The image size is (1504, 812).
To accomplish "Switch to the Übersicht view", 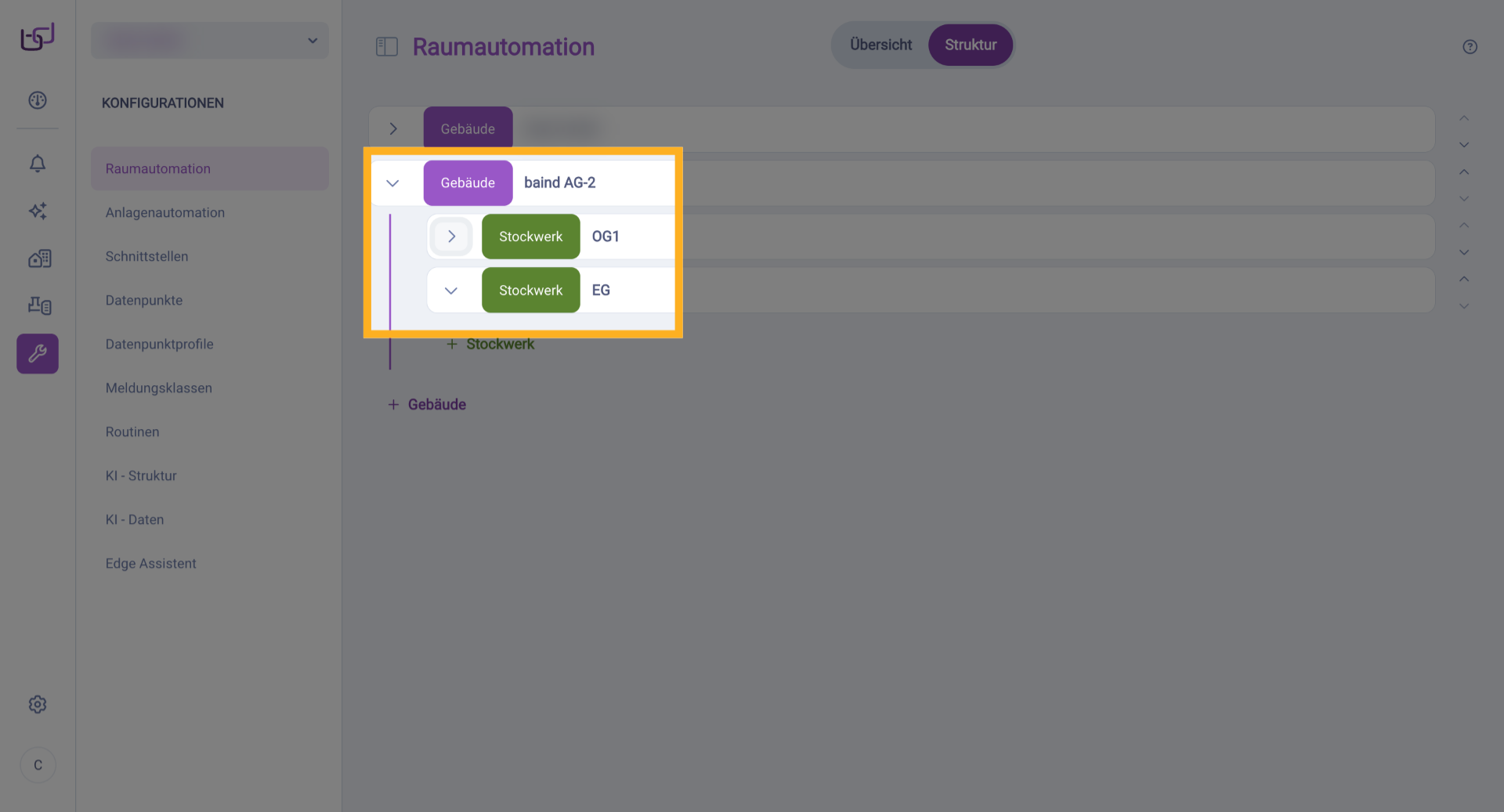I will pyautogui.click(x=880, y=45).
